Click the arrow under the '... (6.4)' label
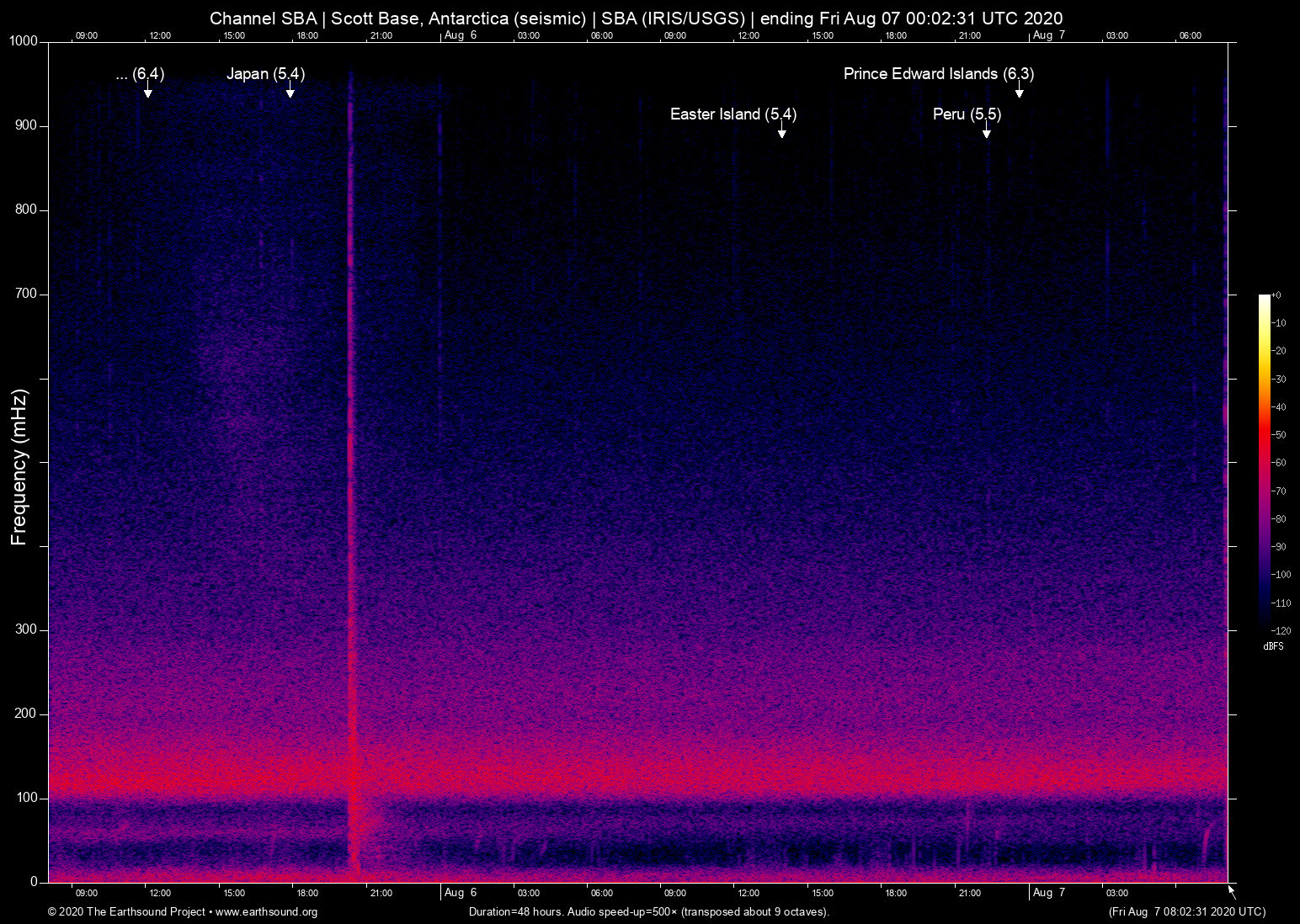The height and width of the screenshot is (924, 1300). tap(147, 91)
